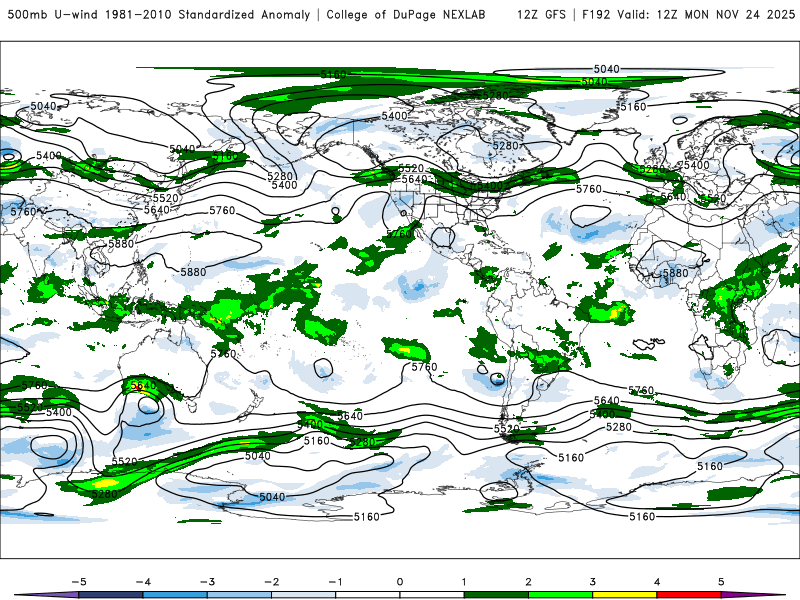The height and width of the screenshot is (600, 800).
Task: Click the "5280" contour label over Hudson Bay
Action: pos(505,146)
